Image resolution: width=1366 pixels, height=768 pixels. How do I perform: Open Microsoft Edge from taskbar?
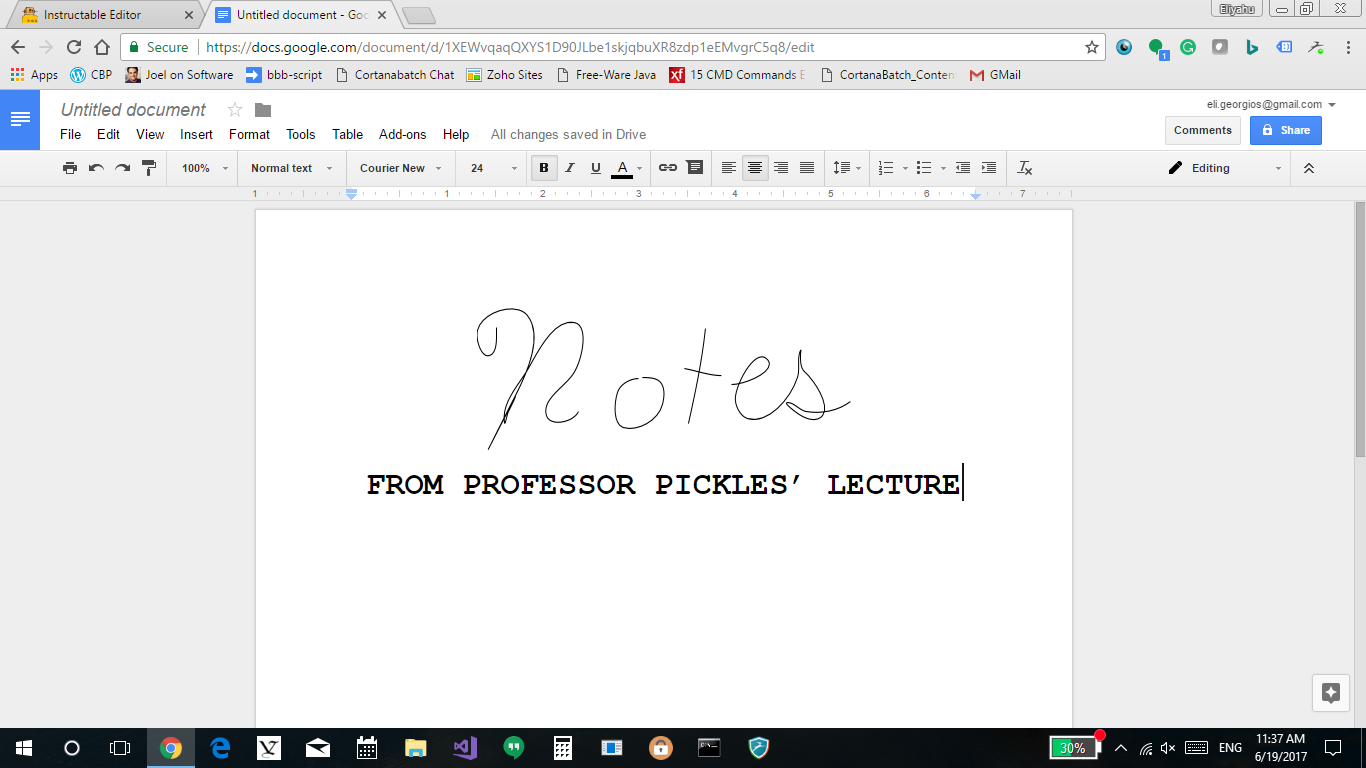(x=220, y=747)
